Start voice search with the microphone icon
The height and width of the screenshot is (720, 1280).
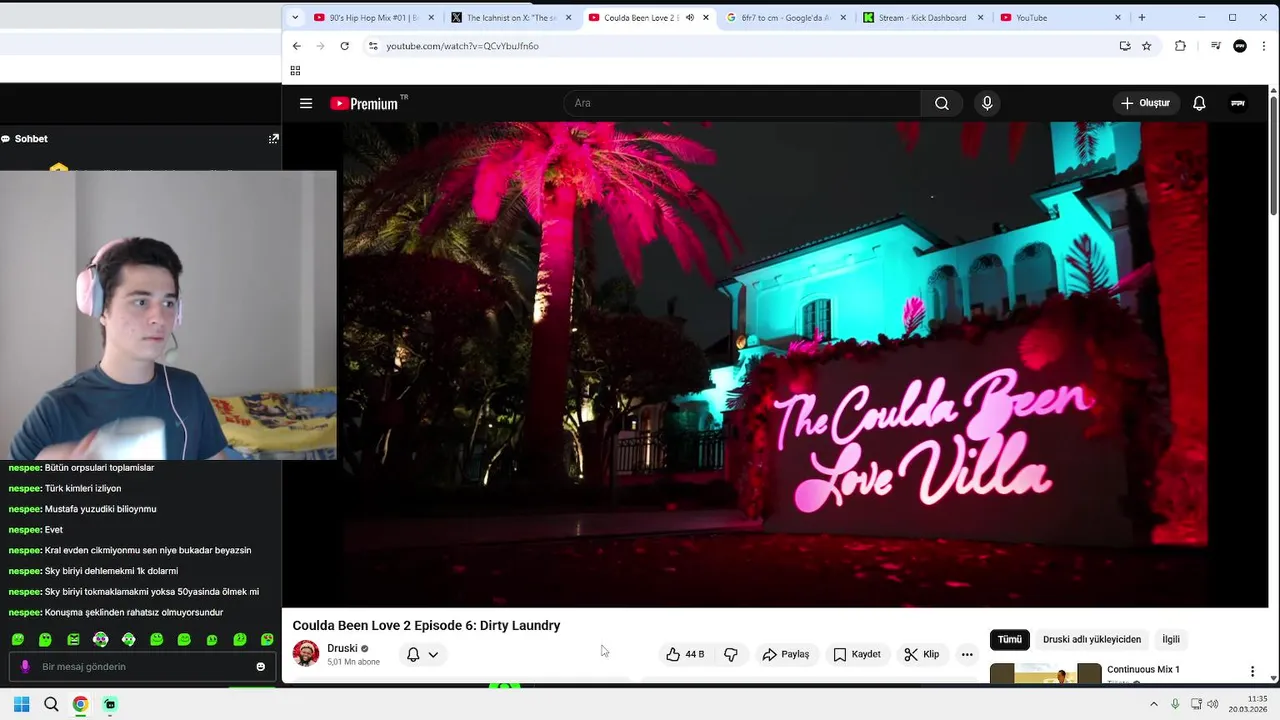[987, 103]
